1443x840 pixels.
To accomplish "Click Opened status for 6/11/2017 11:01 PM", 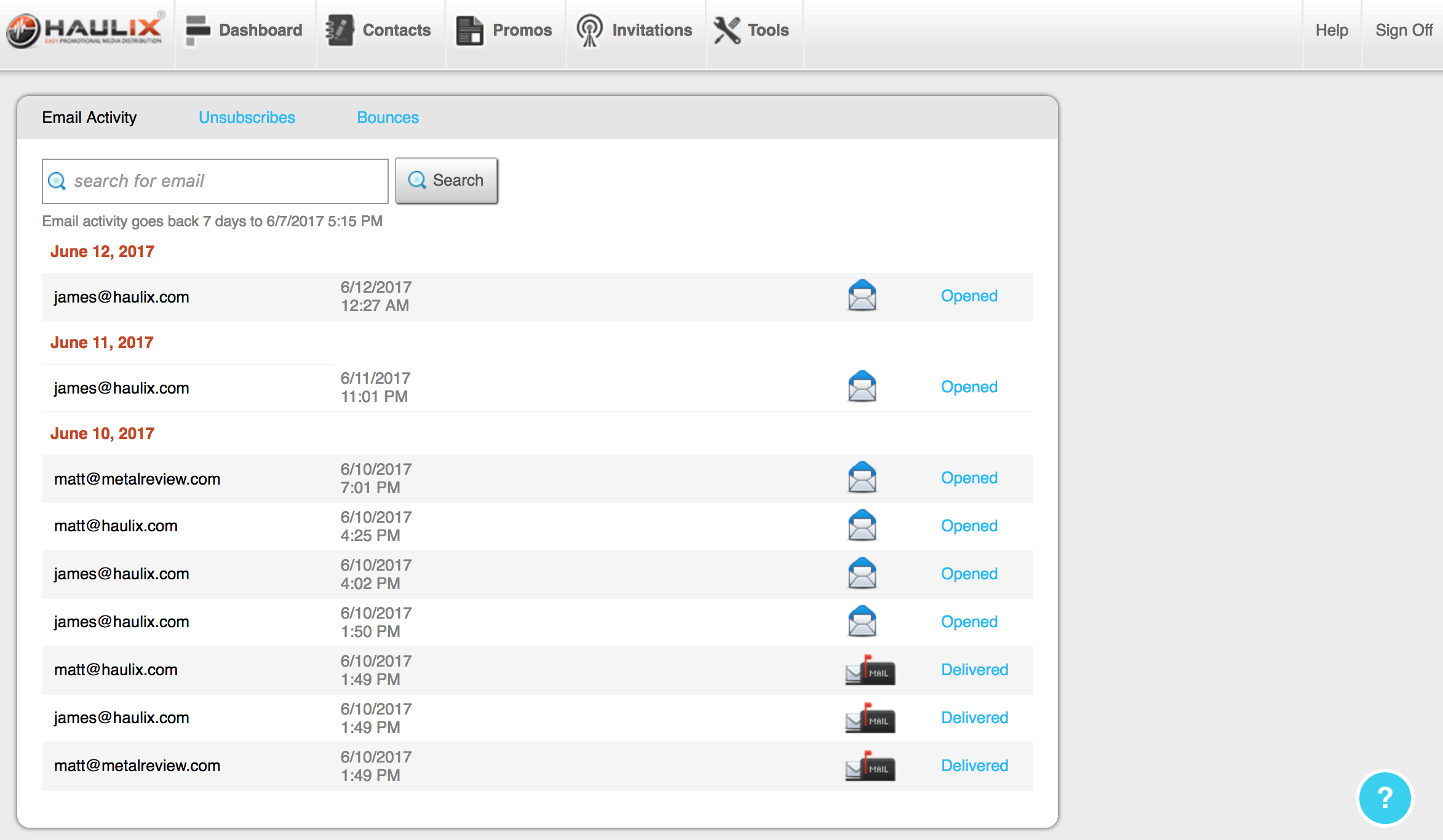I will (x=969, y=387).
